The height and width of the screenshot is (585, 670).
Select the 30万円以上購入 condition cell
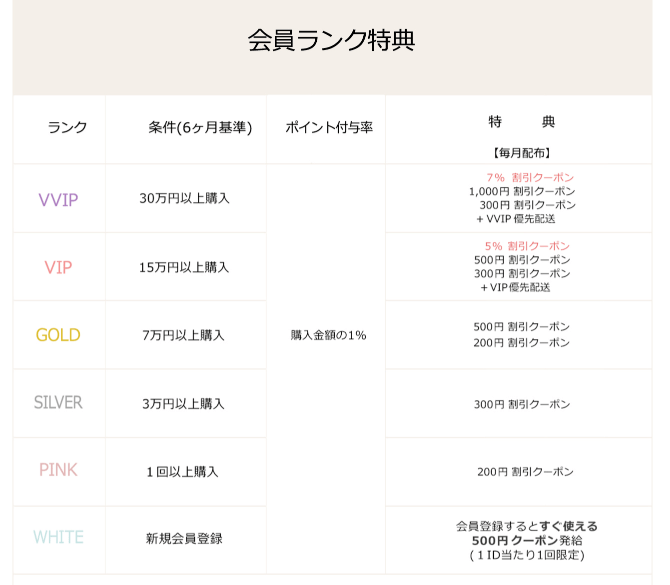point(185,198)
